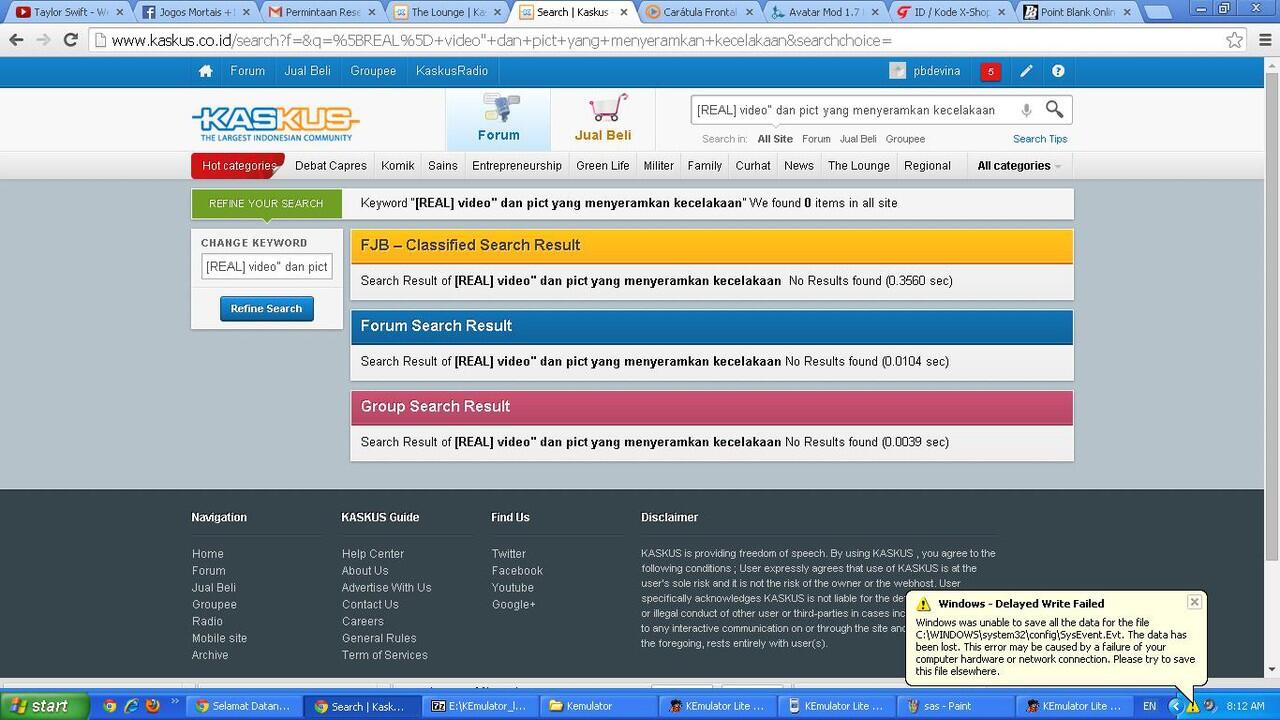Click the 8:12 AM taskbar clock
This screenshot has width=1280, height=720.
tap(1245, 706)
